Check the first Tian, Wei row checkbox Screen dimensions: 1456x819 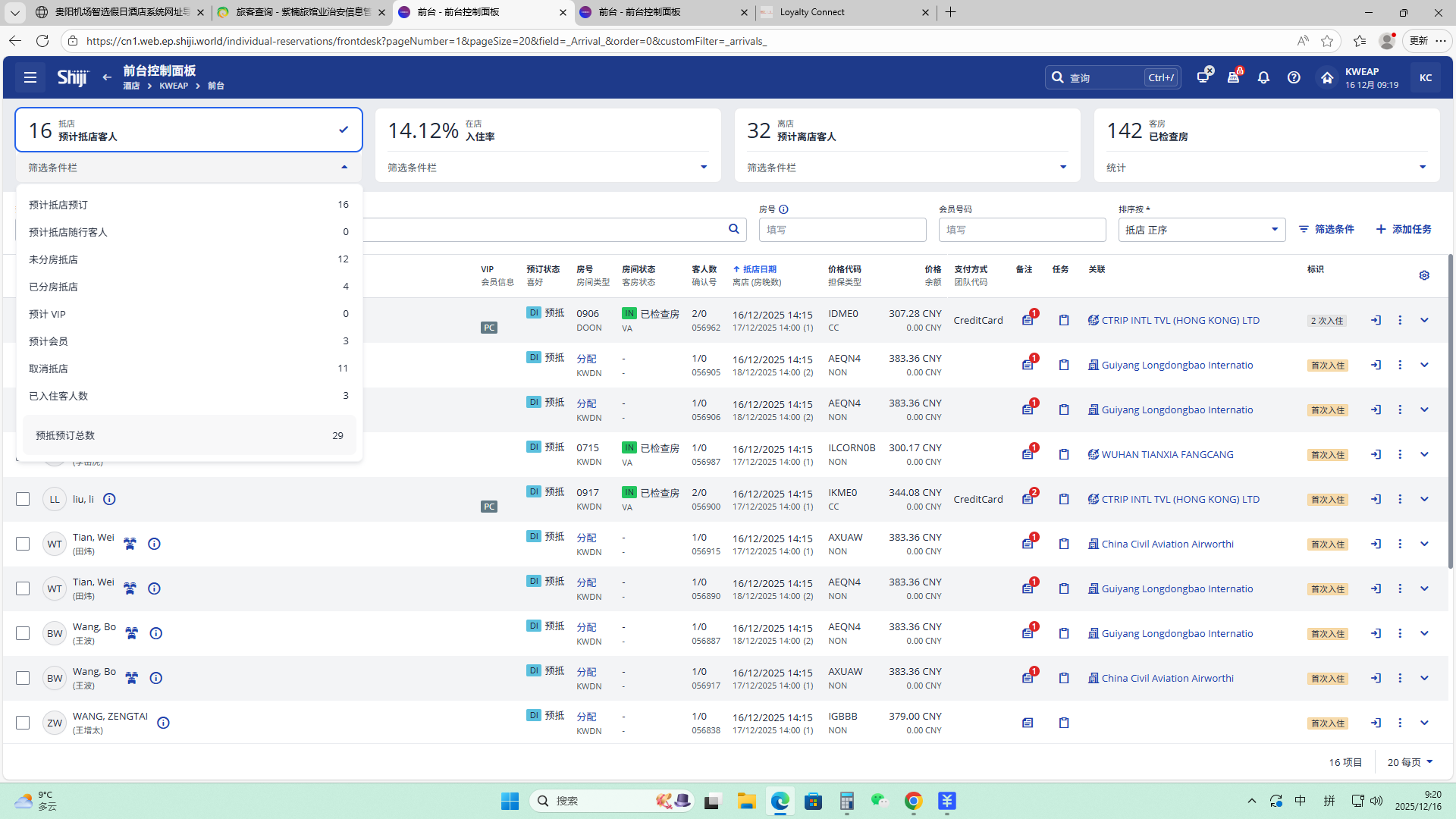point(23,544)
